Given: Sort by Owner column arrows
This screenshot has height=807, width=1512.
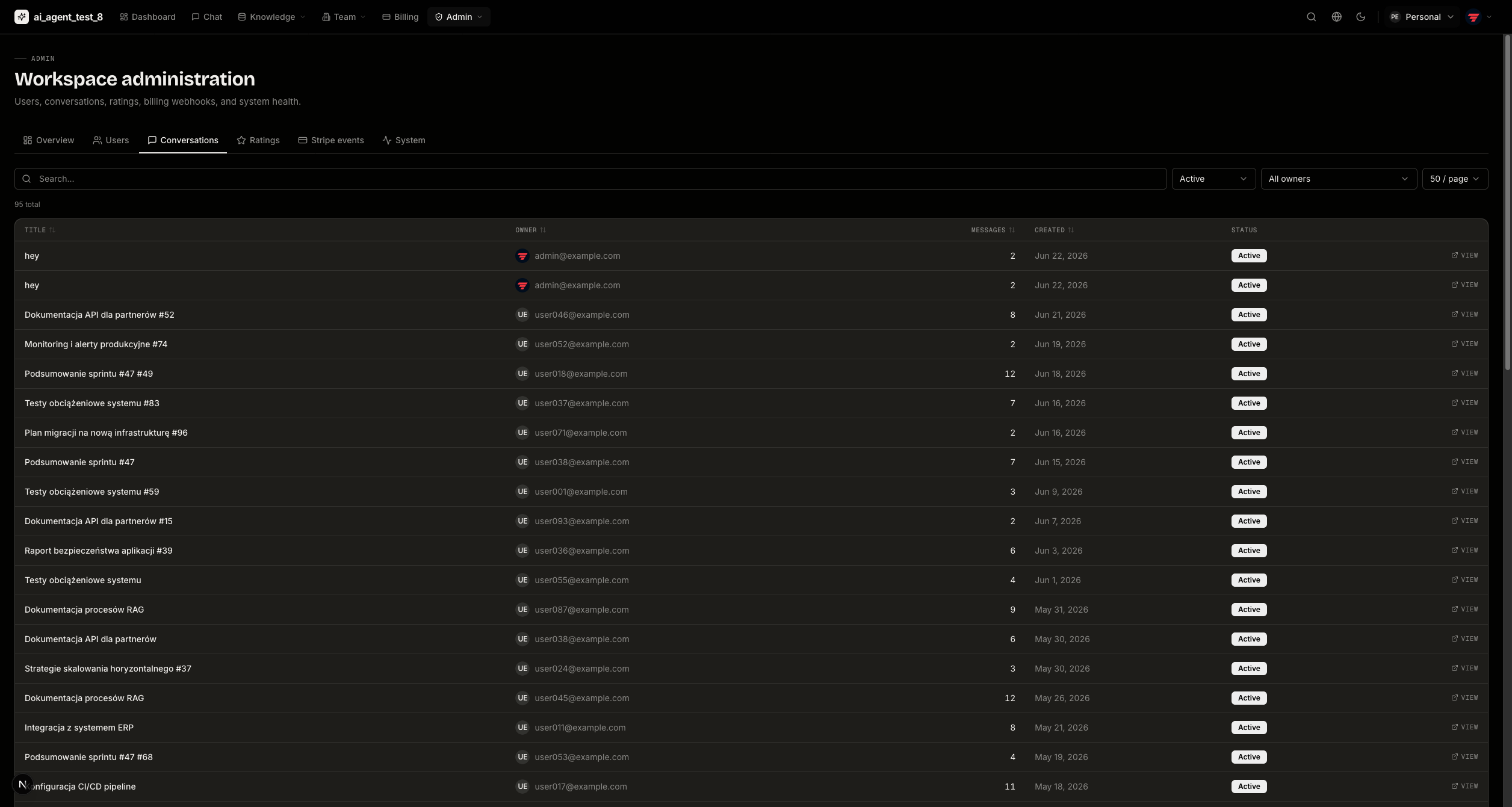Looking at the screenshot, I should [543, 230].
